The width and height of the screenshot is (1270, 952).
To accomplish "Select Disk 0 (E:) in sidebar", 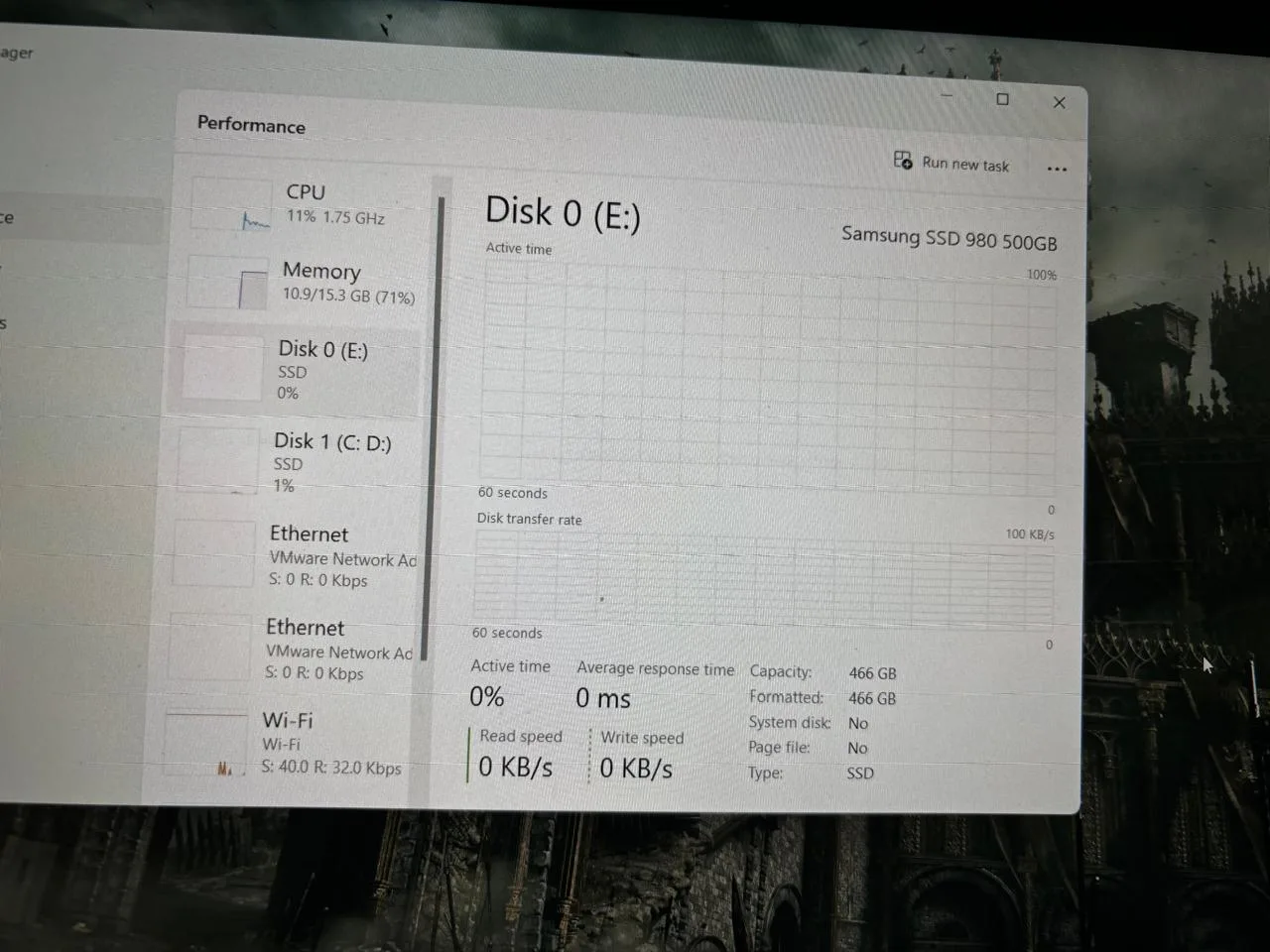I will coord(298,370).
